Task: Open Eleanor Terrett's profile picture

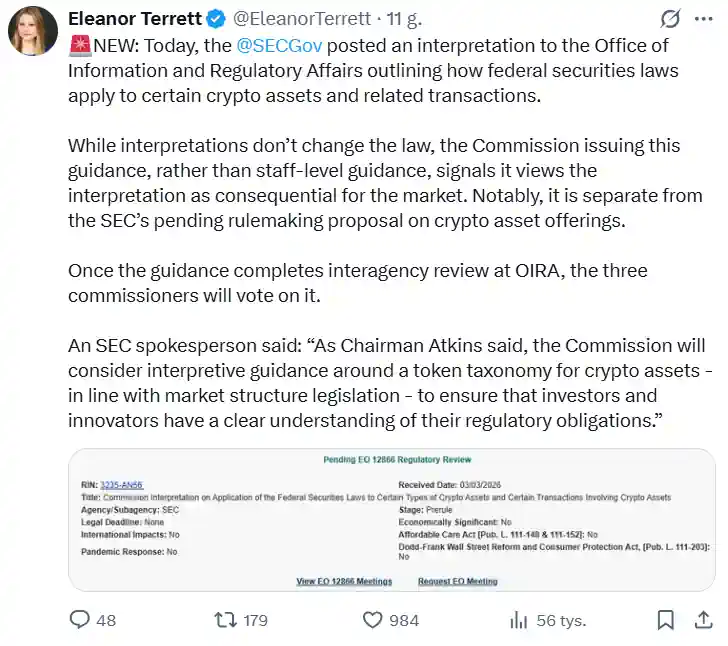Action: pyautogui.click(x=33, y=29)
